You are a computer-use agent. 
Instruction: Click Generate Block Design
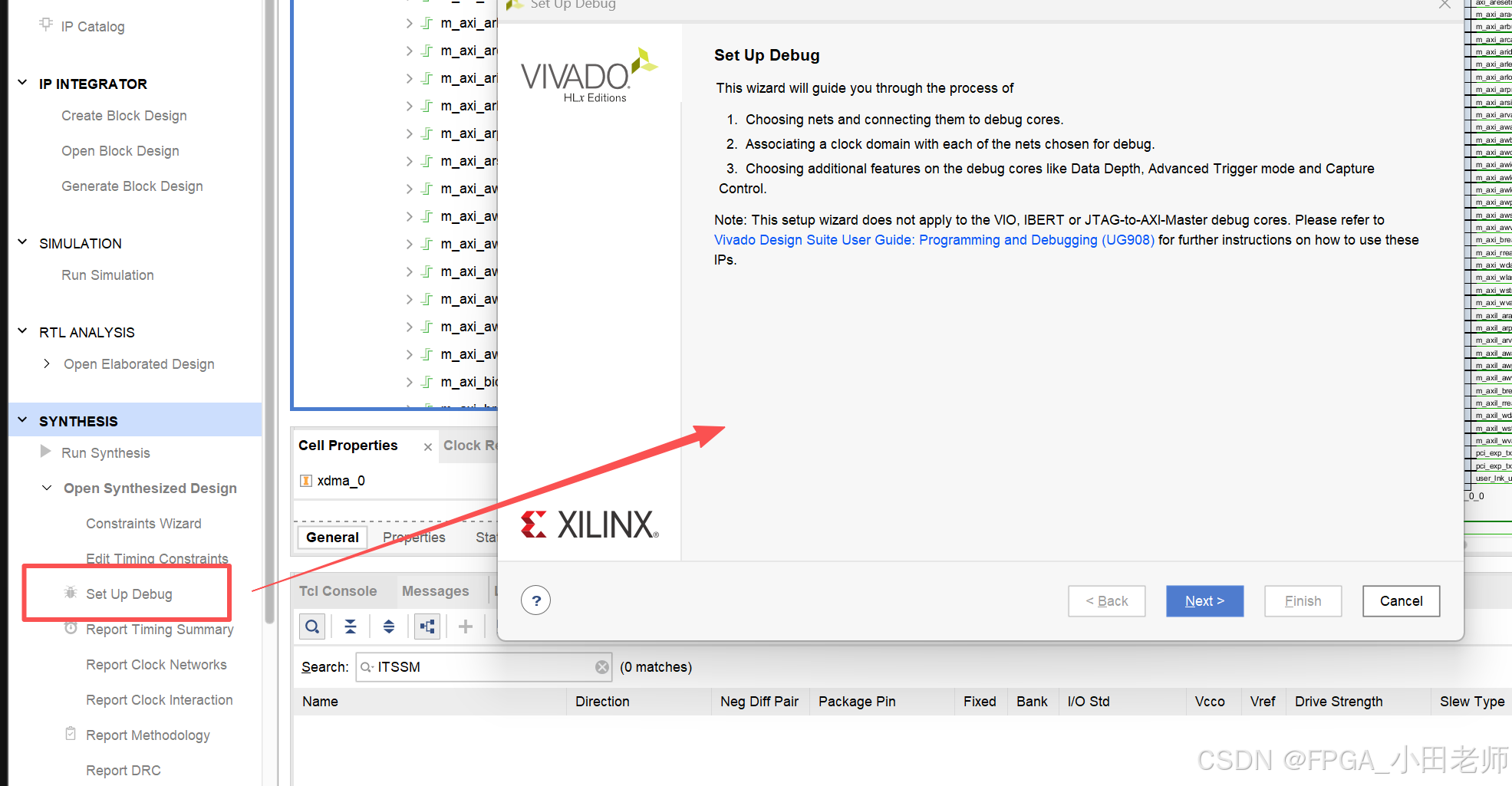click(x=132, y=186)
